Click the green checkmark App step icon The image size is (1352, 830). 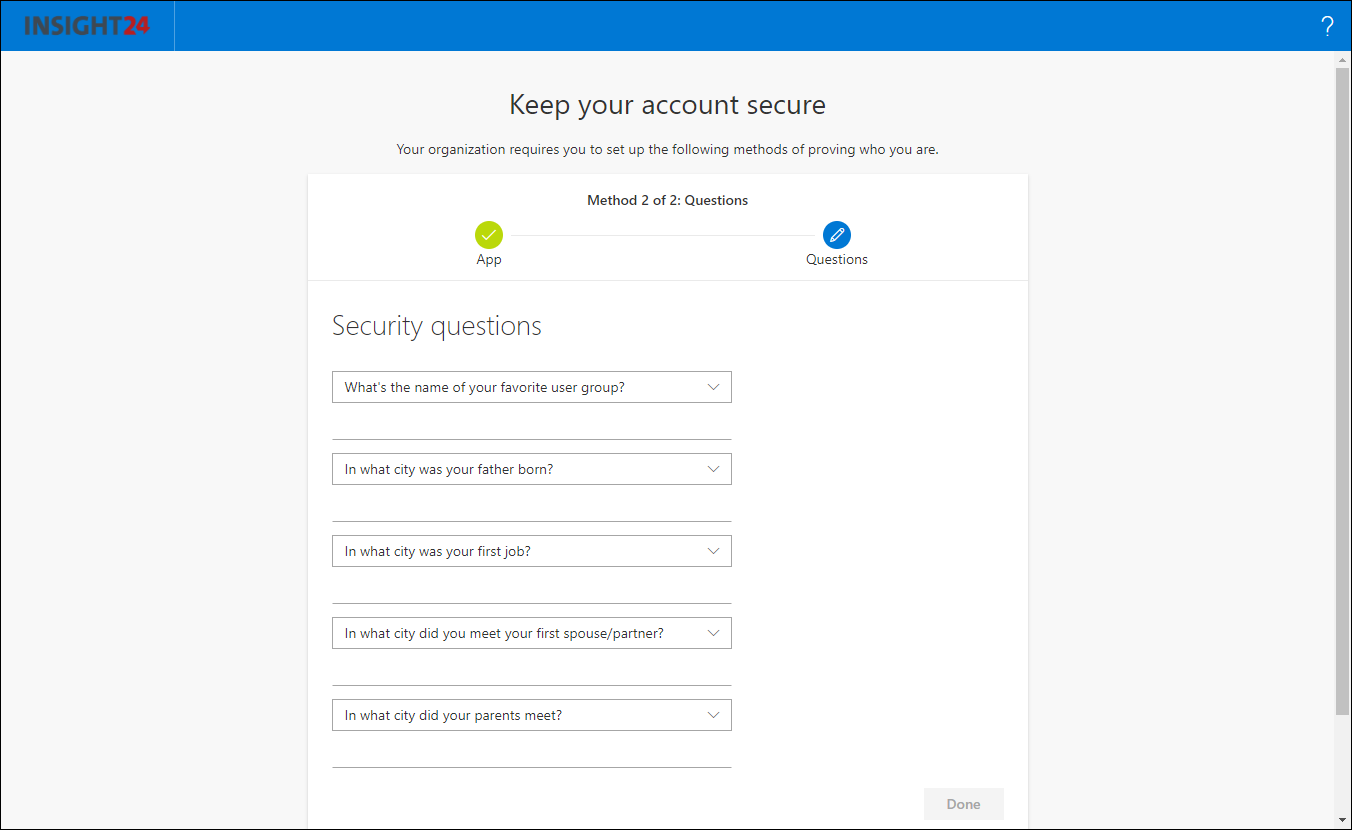pos(489,235)
